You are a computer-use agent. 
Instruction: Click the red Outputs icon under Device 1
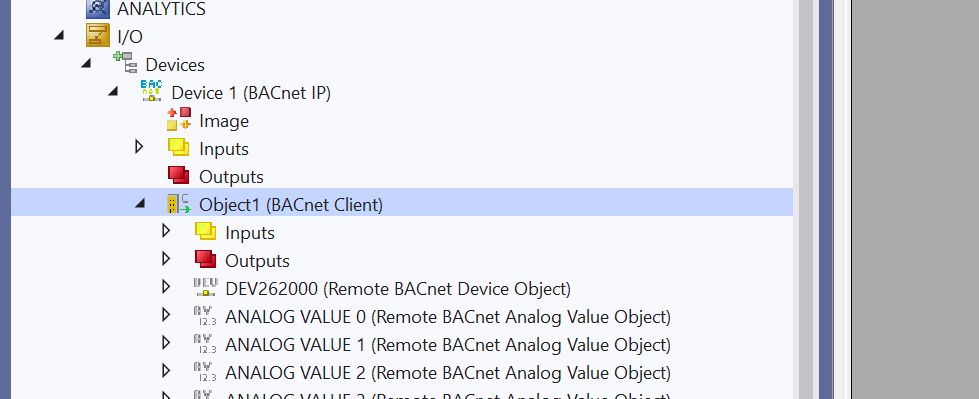pos(179,175)
